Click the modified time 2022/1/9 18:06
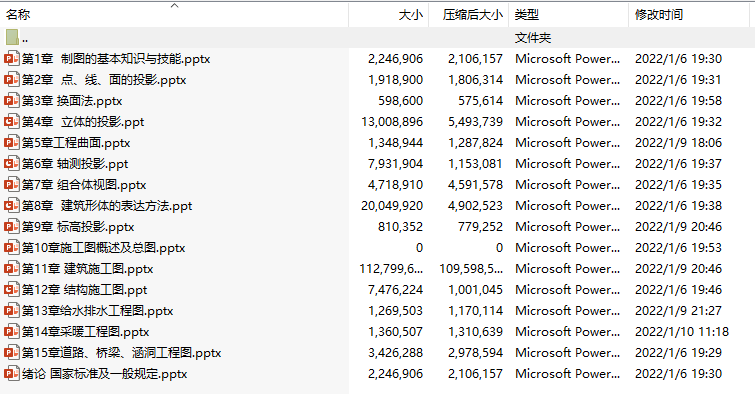Screen dimensions: 755x394 pos(678,143)
